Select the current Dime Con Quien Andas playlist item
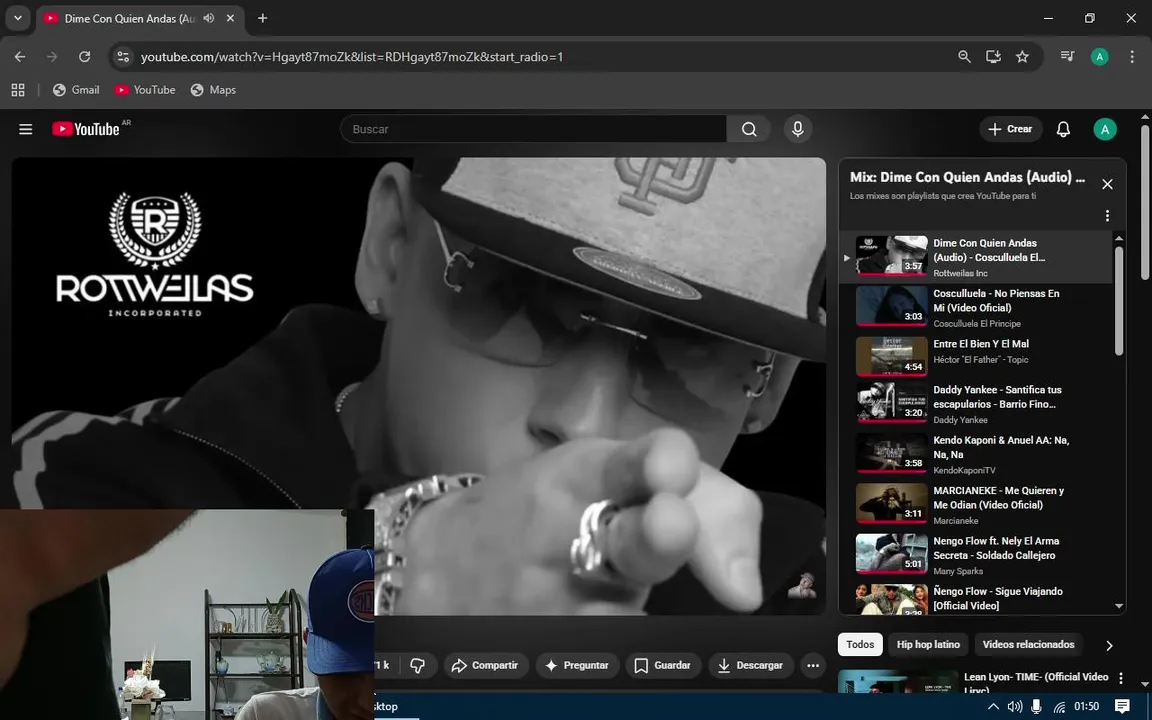Image resolution: width=1152 pixels, height=720 pixels. coord(976,257)
